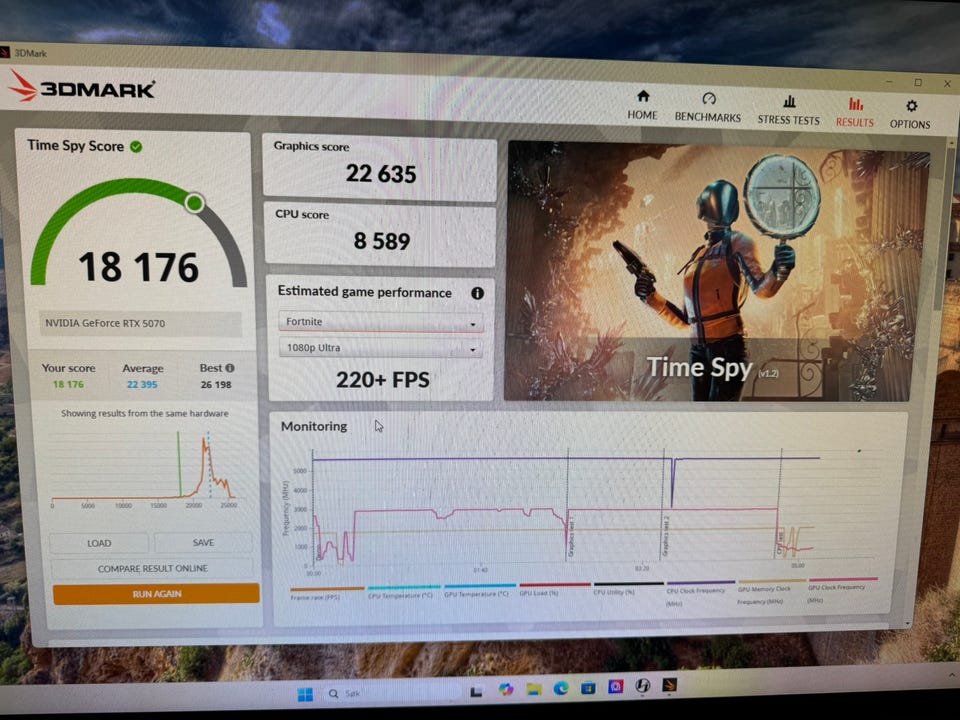The image size is (960, 720).
Task: Switch to the RESULTS section
Action: [855, 112]
